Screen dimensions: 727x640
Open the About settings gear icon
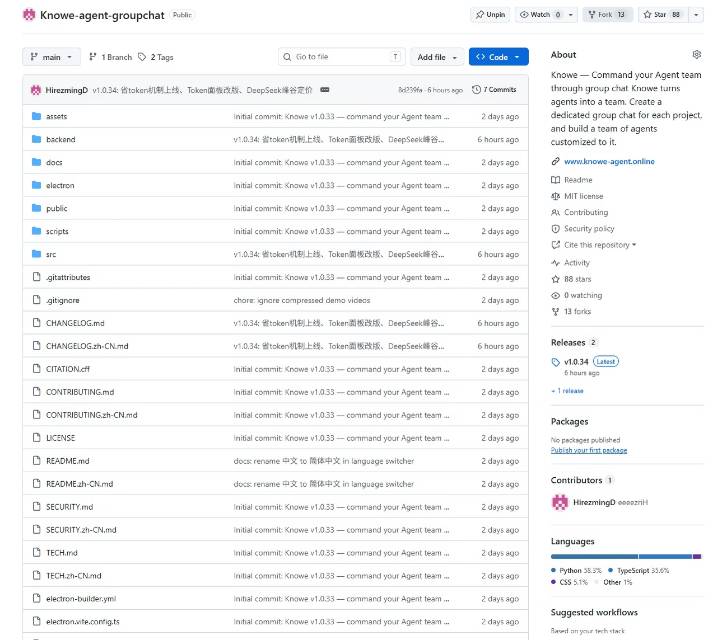tap(696, 55)
